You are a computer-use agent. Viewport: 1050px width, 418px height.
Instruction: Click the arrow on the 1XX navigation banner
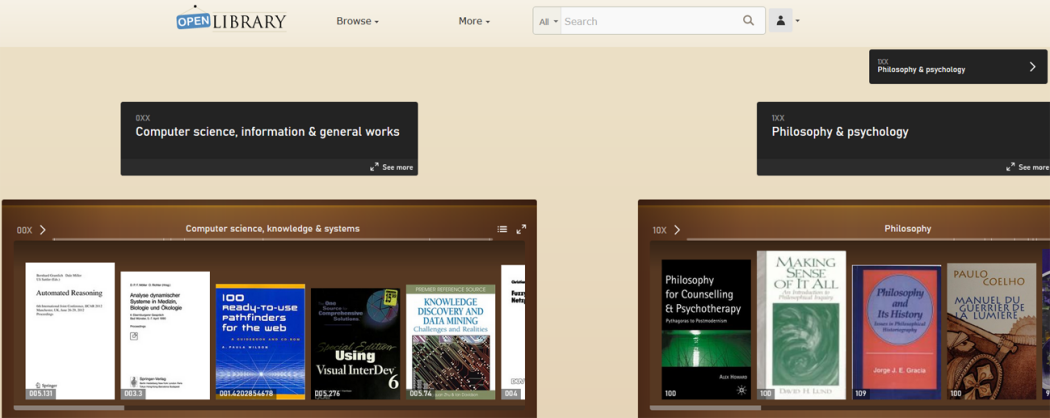tap(1032, 66)
